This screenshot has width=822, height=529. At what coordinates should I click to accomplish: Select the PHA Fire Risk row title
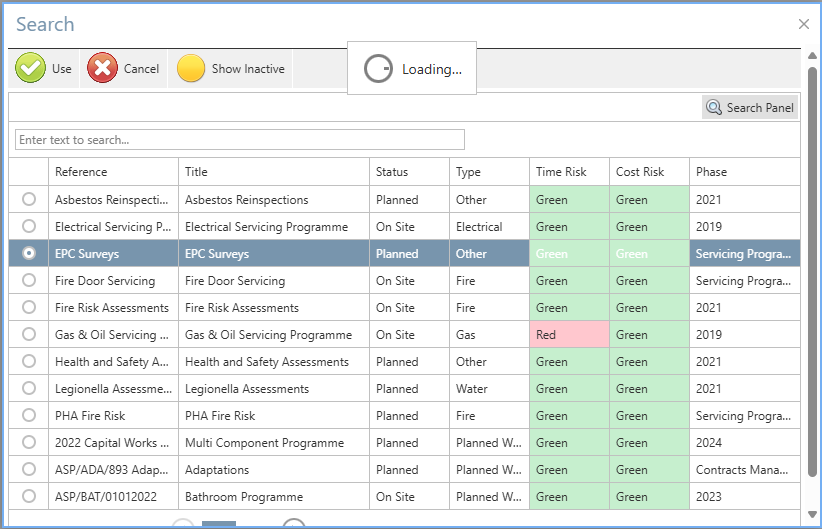pyautogui.click(x=220, y=416)
